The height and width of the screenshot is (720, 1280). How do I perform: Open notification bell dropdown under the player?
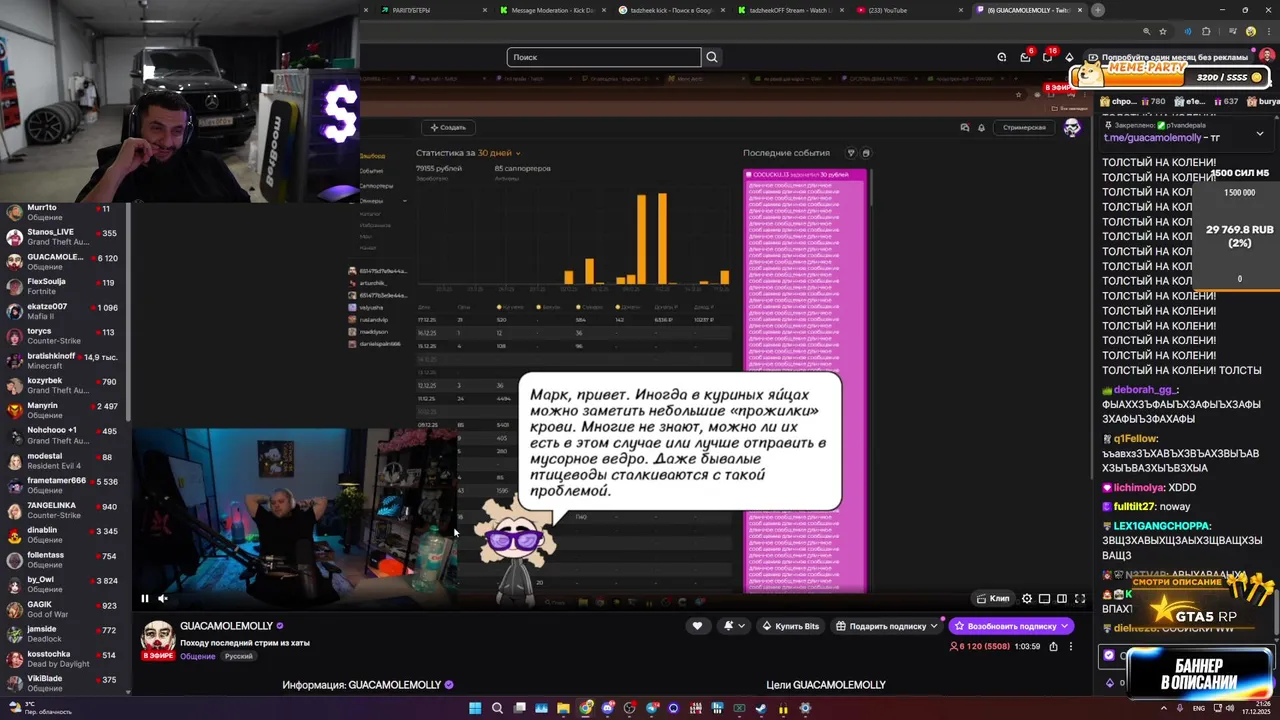pos(734,626)
